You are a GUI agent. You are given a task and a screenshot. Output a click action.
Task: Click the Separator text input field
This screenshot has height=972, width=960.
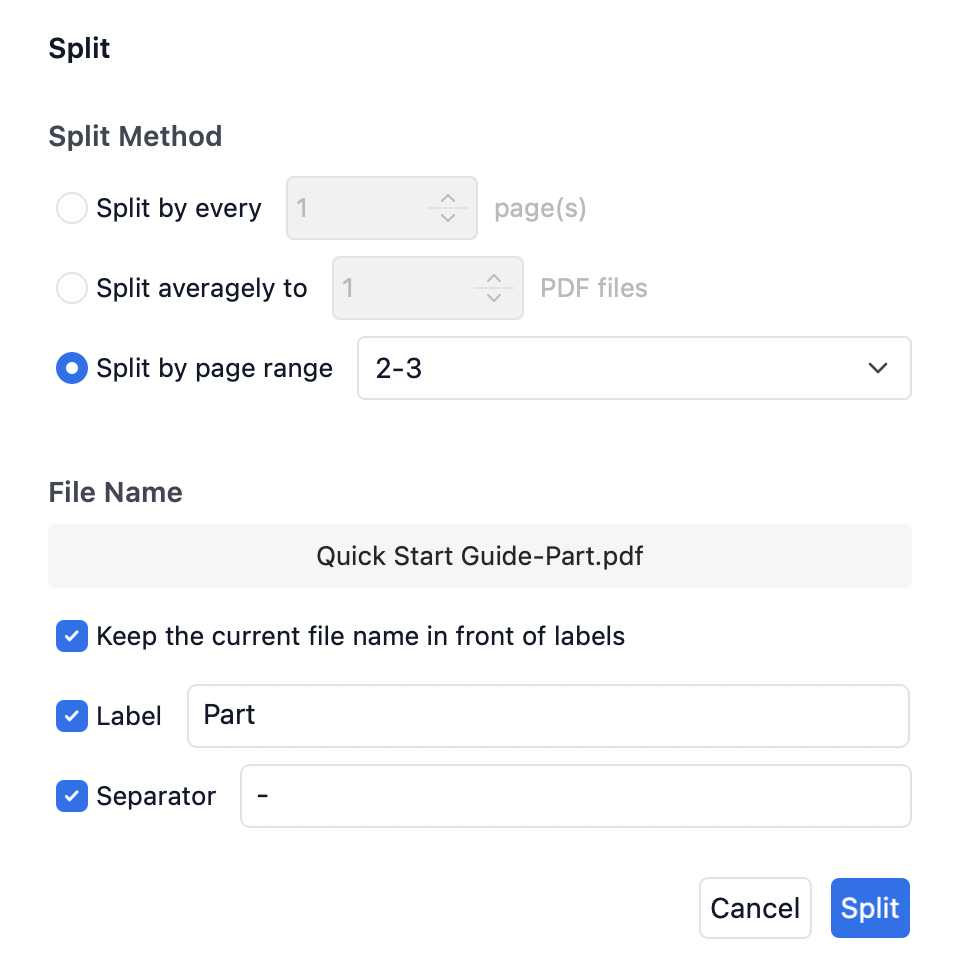[x=575, y=797]
